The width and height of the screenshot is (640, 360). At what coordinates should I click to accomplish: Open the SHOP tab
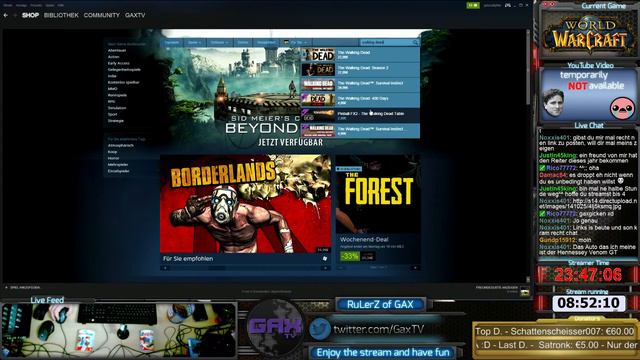coord(30,15)
